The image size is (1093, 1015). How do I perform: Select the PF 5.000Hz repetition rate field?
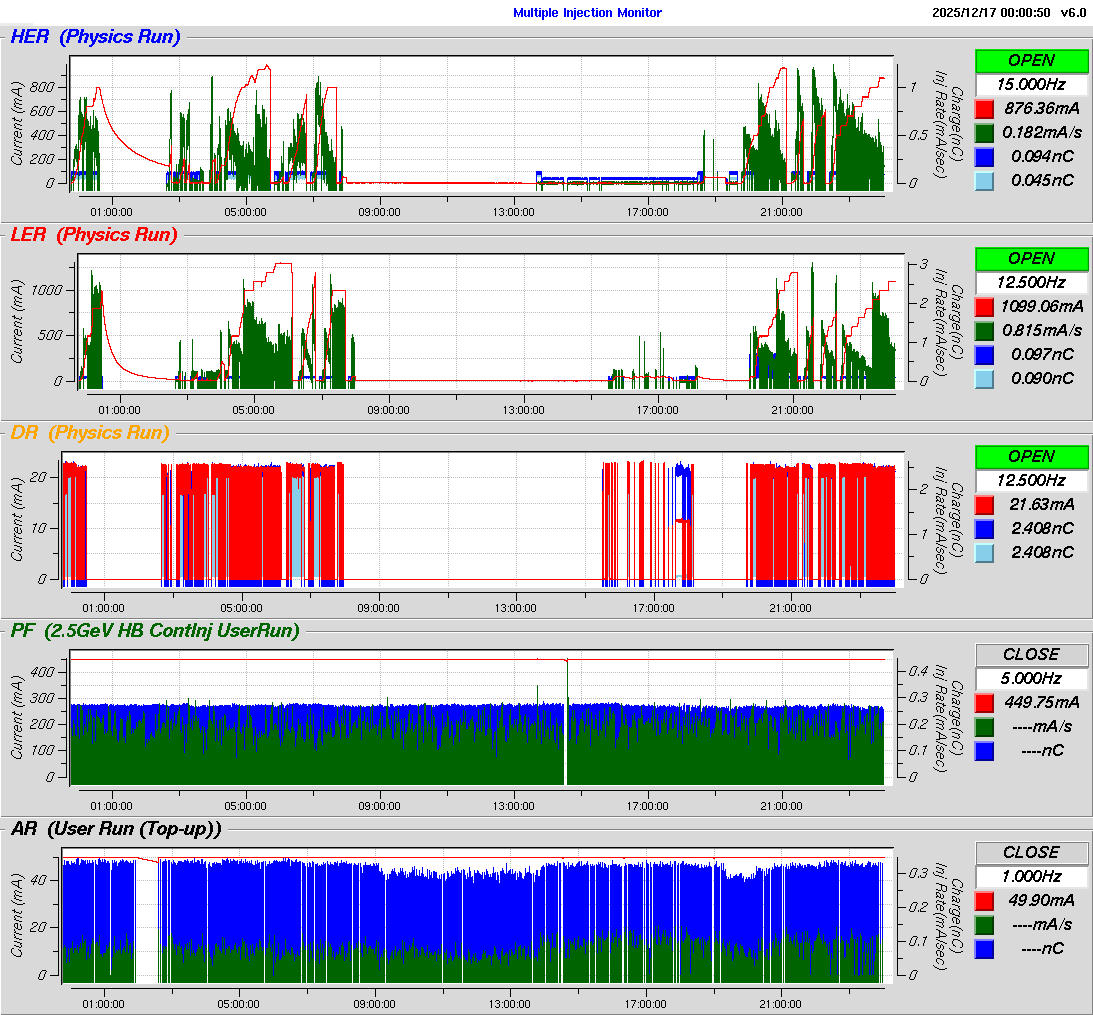coord(1031,678)
